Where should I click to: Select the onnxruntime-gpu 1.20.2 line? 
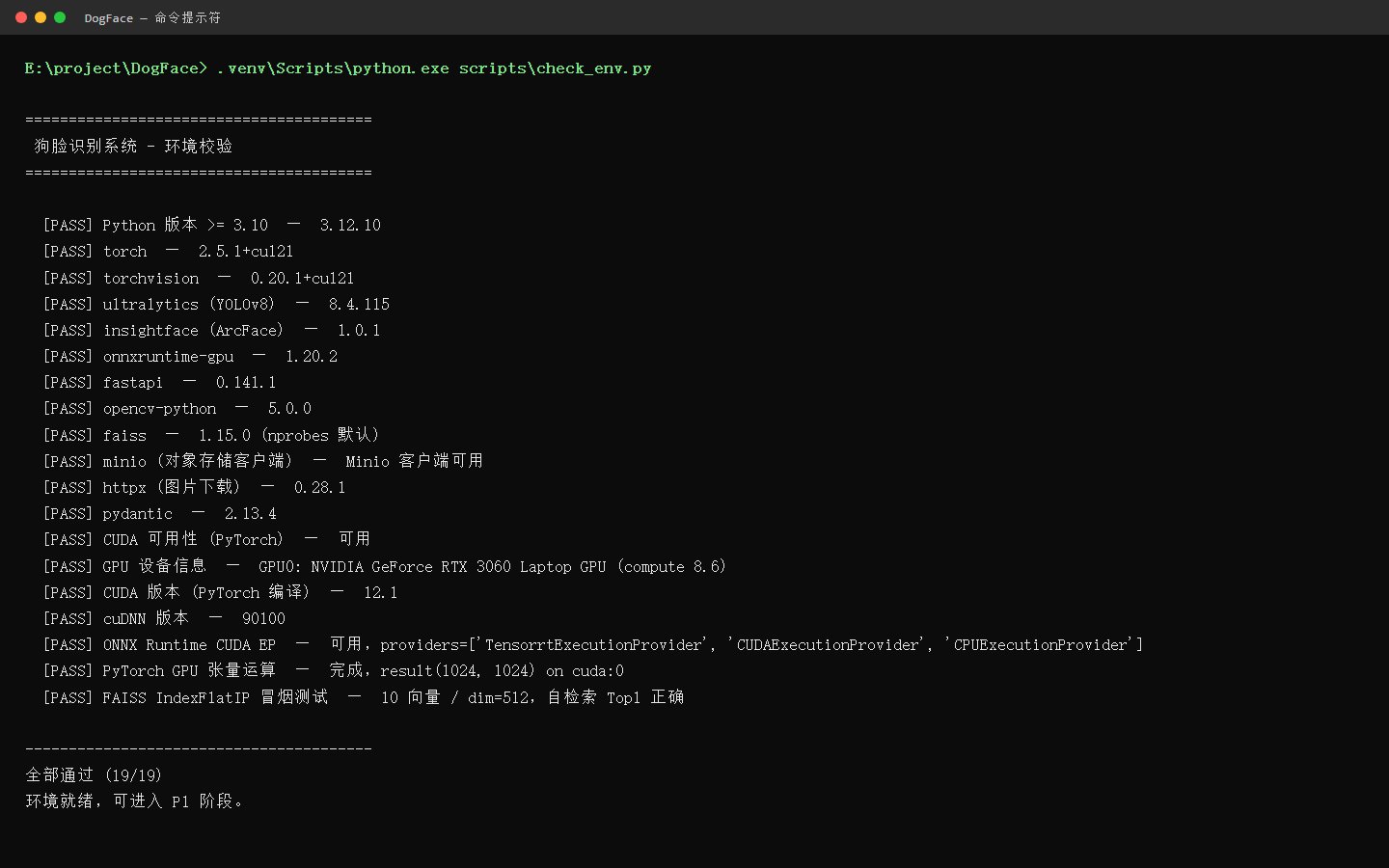click(x=190, y=356)
